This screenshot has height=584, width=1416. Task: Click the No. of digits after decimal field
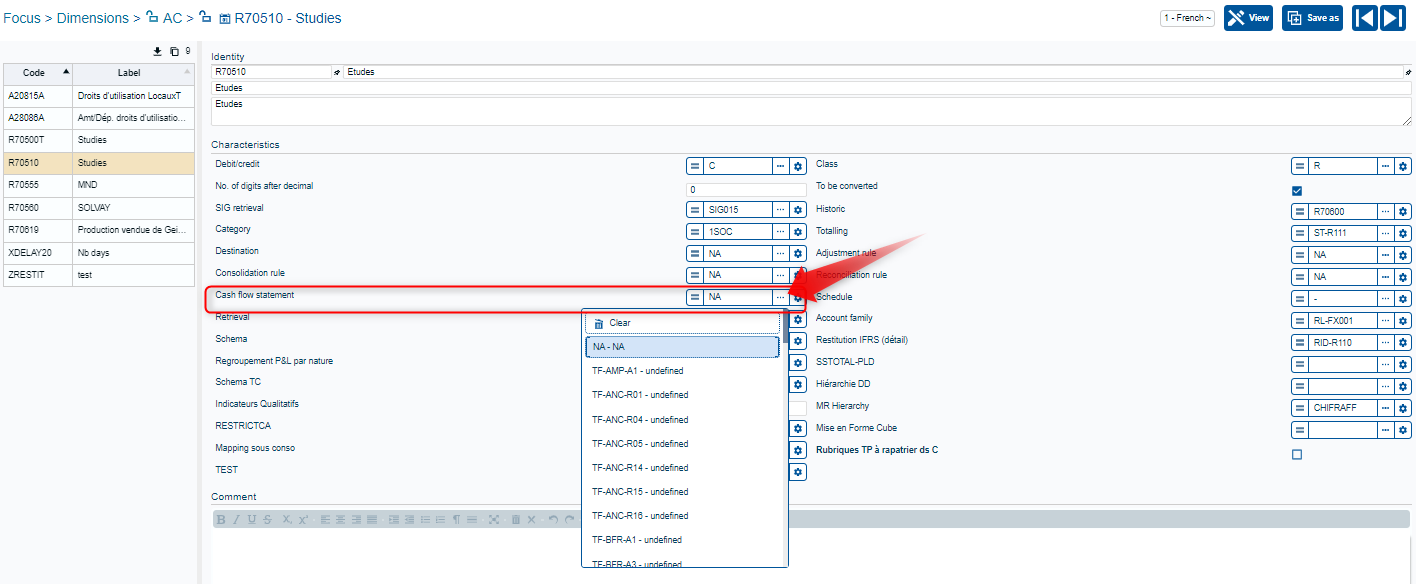click(746, 189)
